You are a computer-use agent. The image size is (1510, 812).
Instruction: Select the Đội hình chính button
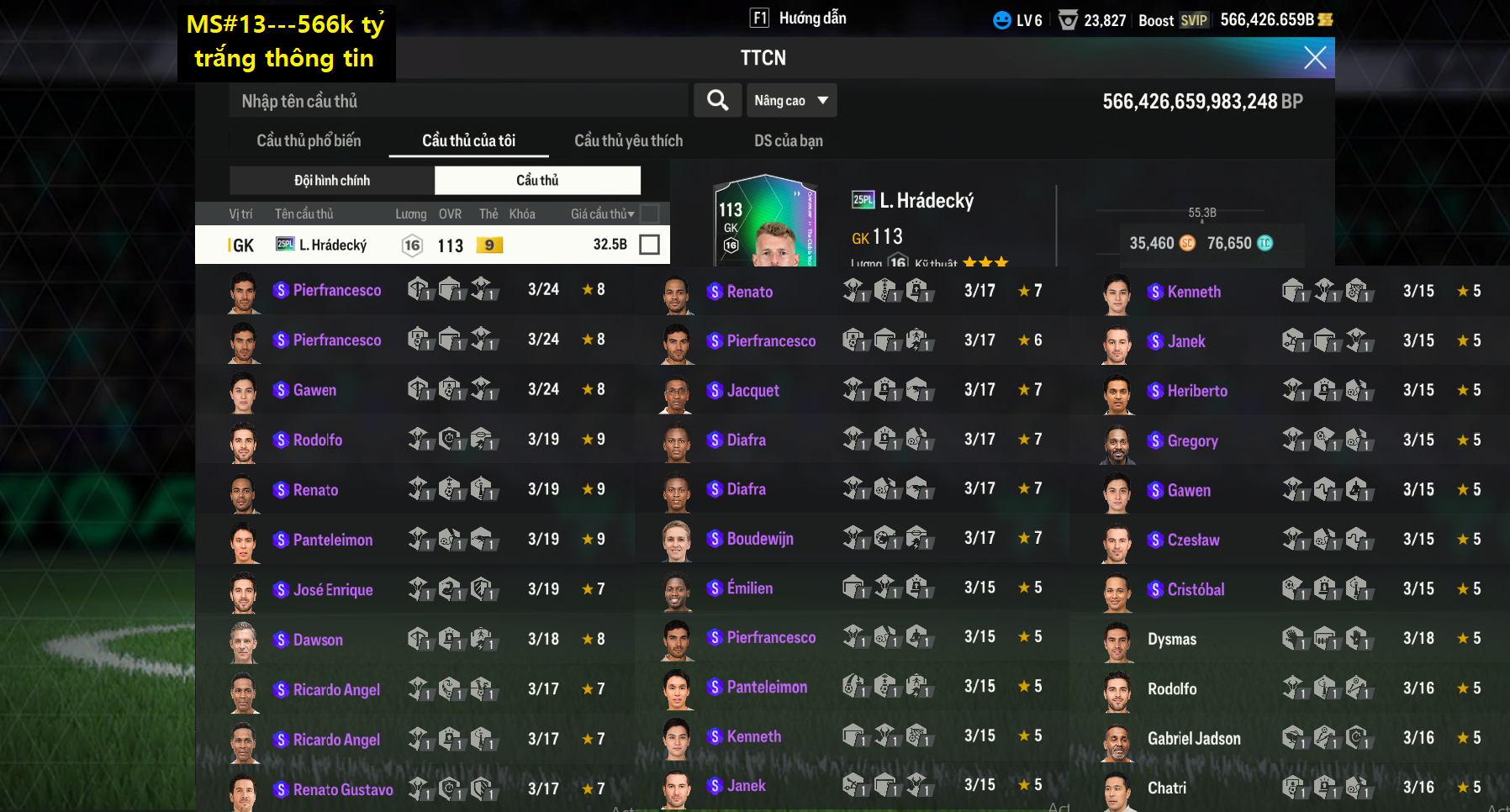point(332,180)
